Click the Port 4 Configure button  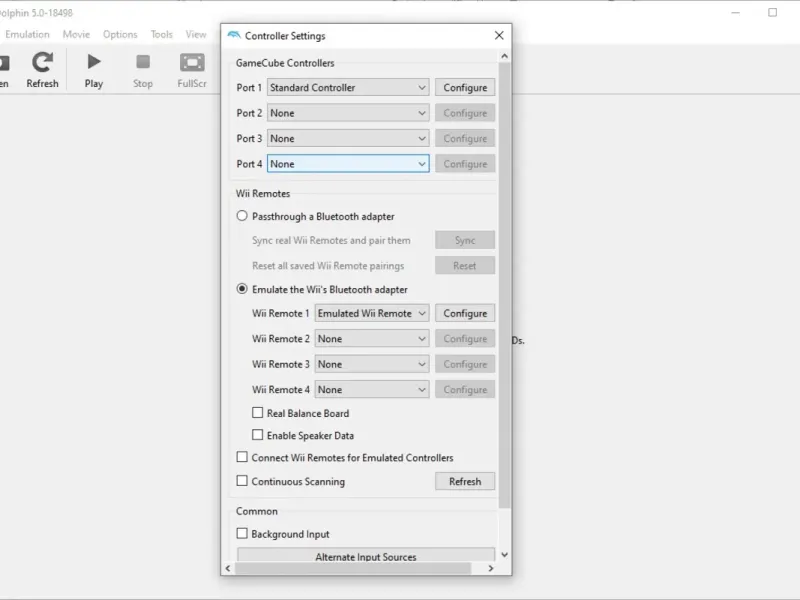coord(465,164)
